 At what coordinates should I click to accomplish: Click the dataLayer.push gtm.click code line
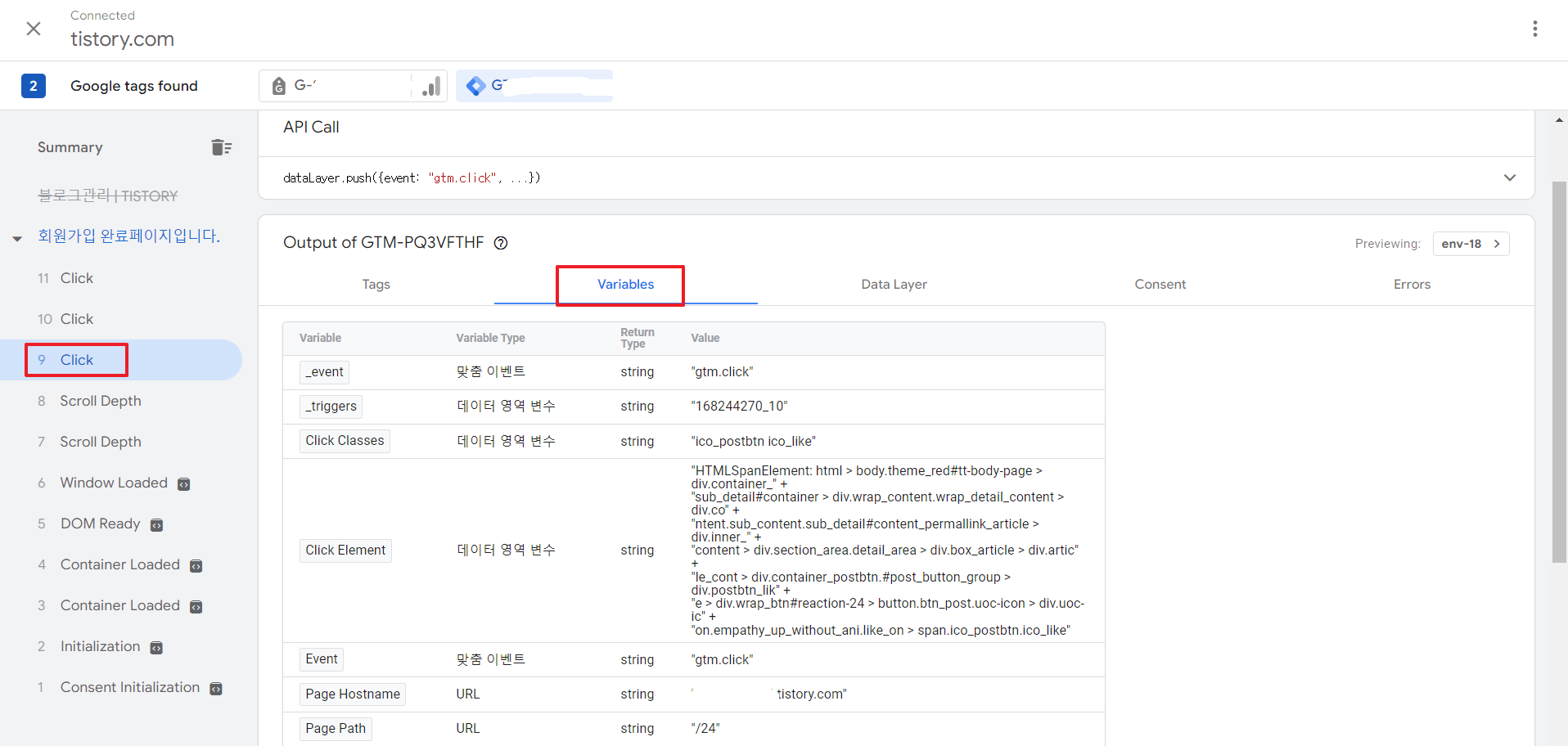tap(412, 178)
